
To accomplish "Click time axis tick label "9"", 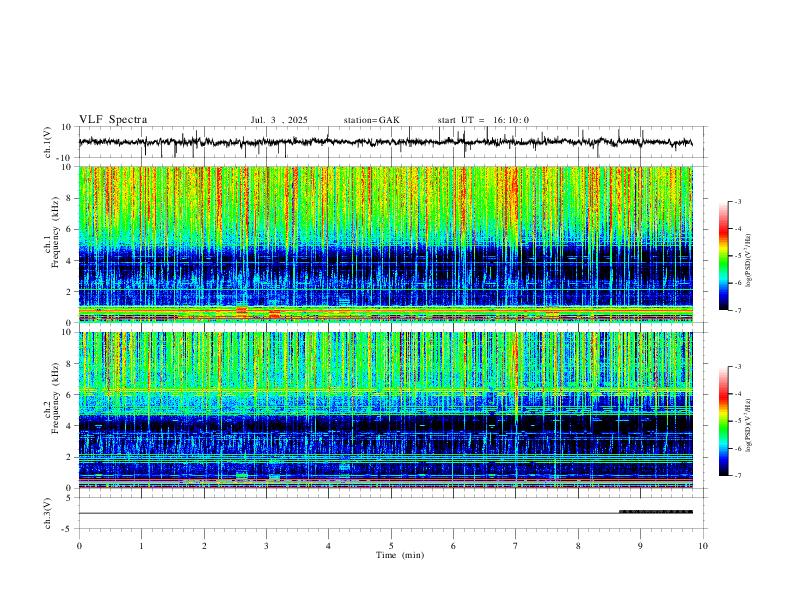I will (x=640, y=546).
